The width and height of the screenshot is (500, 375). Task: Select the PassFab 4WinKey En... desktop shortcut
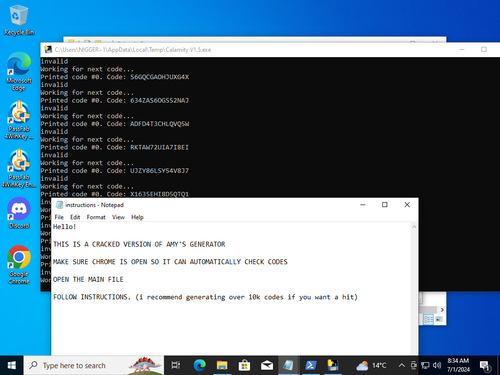pyautogui.click(x=19, y=168)
